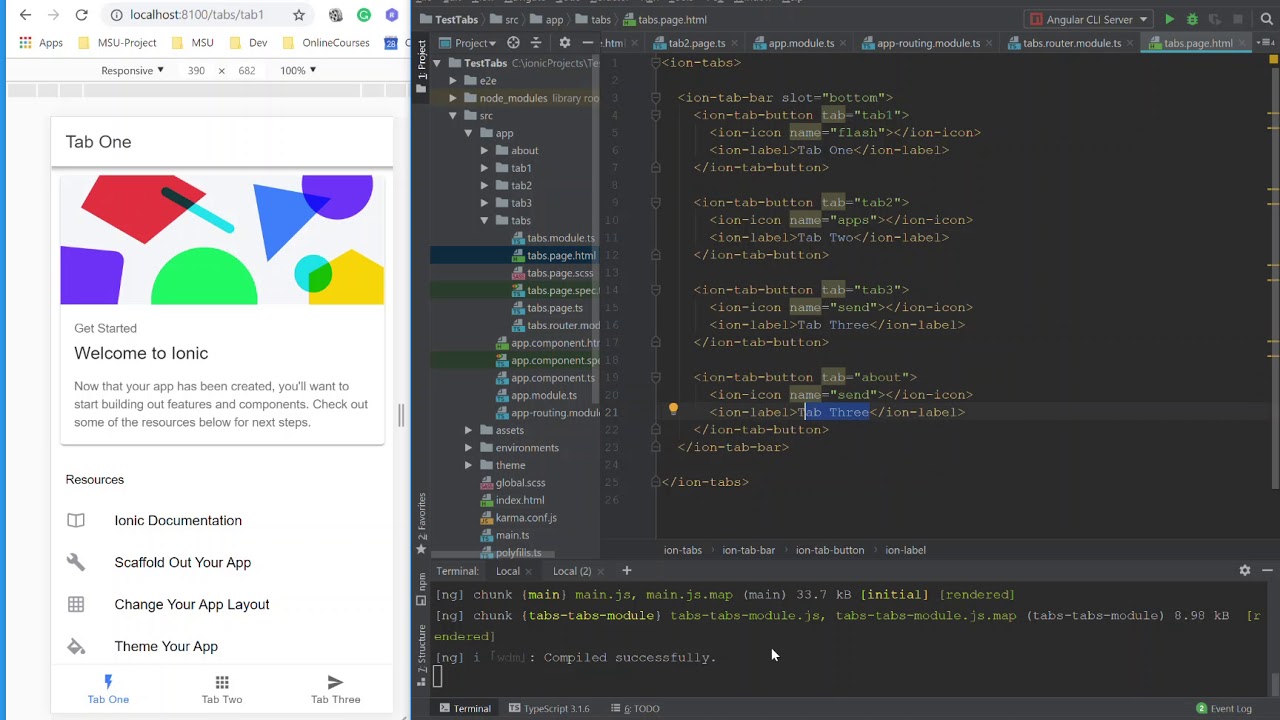Open Project panel settings gear

point(564,43)
